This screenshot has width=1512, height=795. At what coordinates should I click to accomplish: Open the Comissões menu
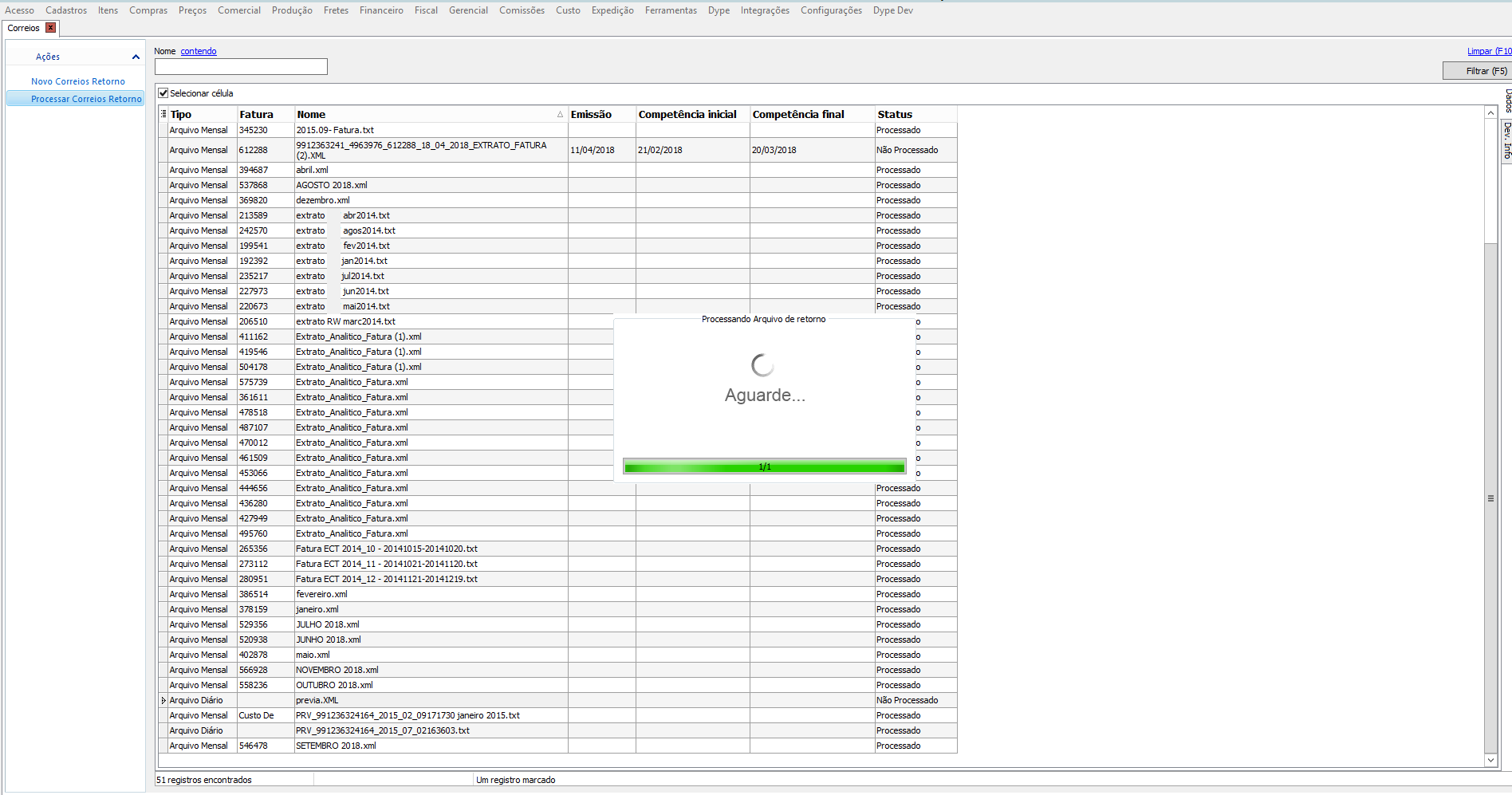[x=522, y=10]
